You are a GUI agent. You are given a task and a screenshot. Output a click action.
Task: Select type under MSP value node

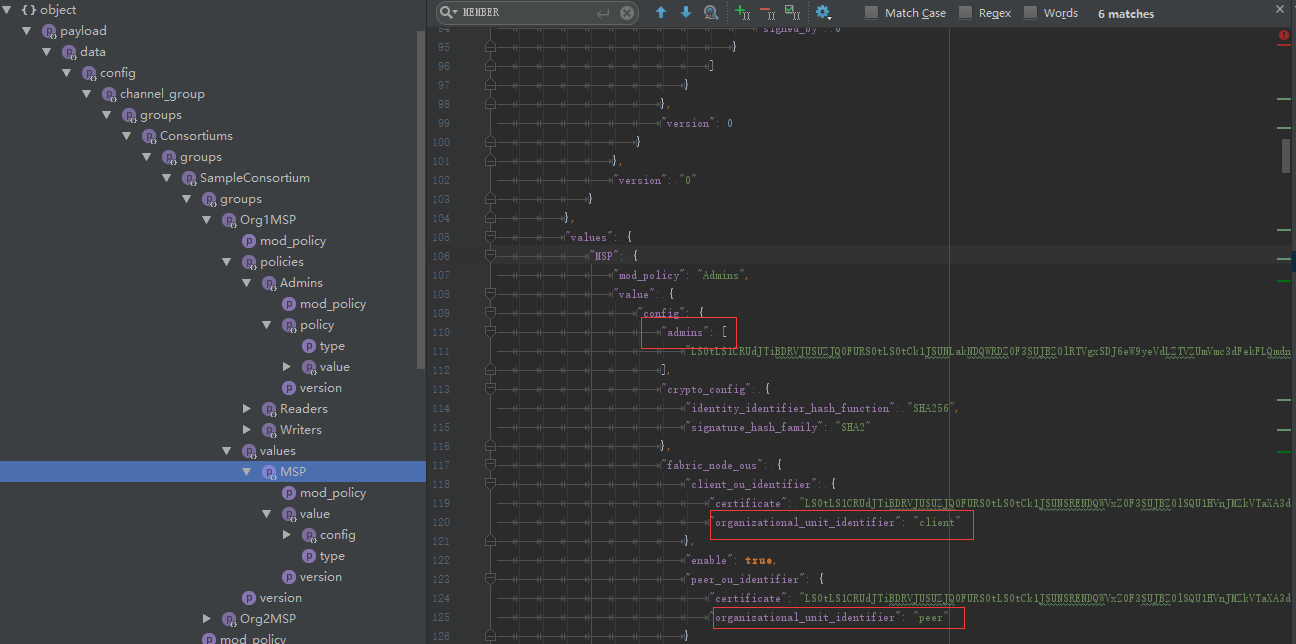pyautogui.click(x=332, y=556)
